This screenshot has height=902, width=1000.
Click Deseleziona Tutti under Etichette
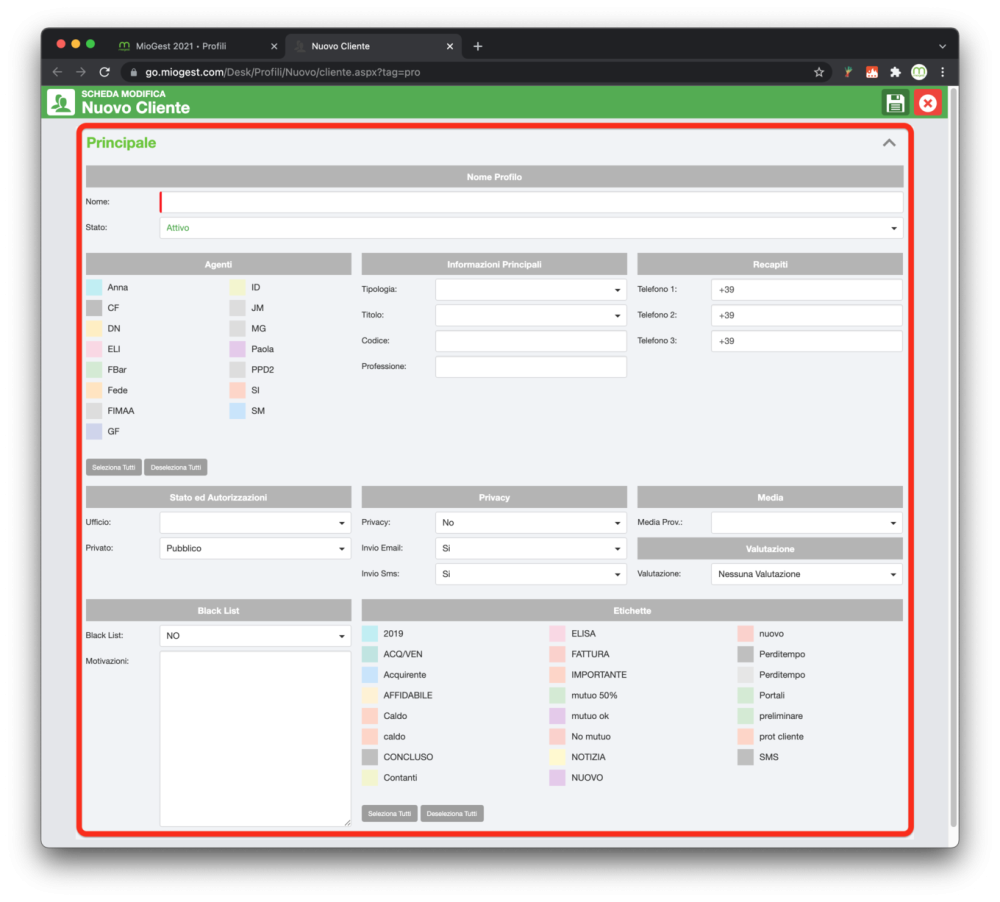pyautogui.click(x=452, y=813)
